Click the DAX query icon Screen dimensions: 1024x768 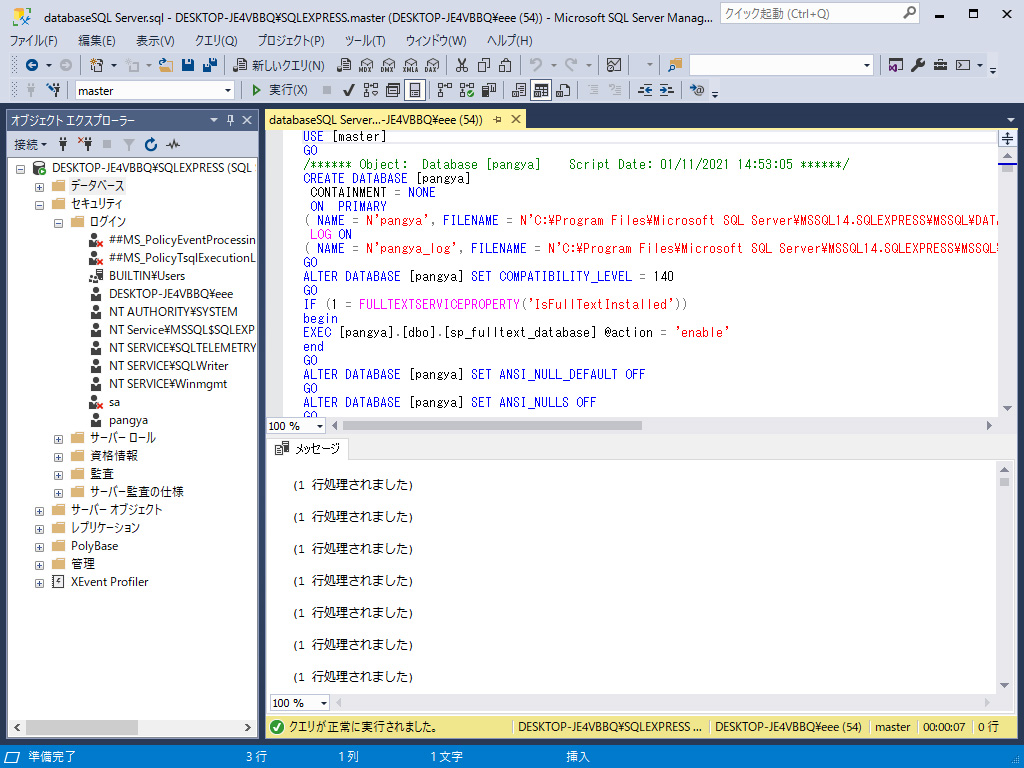click(x=432, y=65)
